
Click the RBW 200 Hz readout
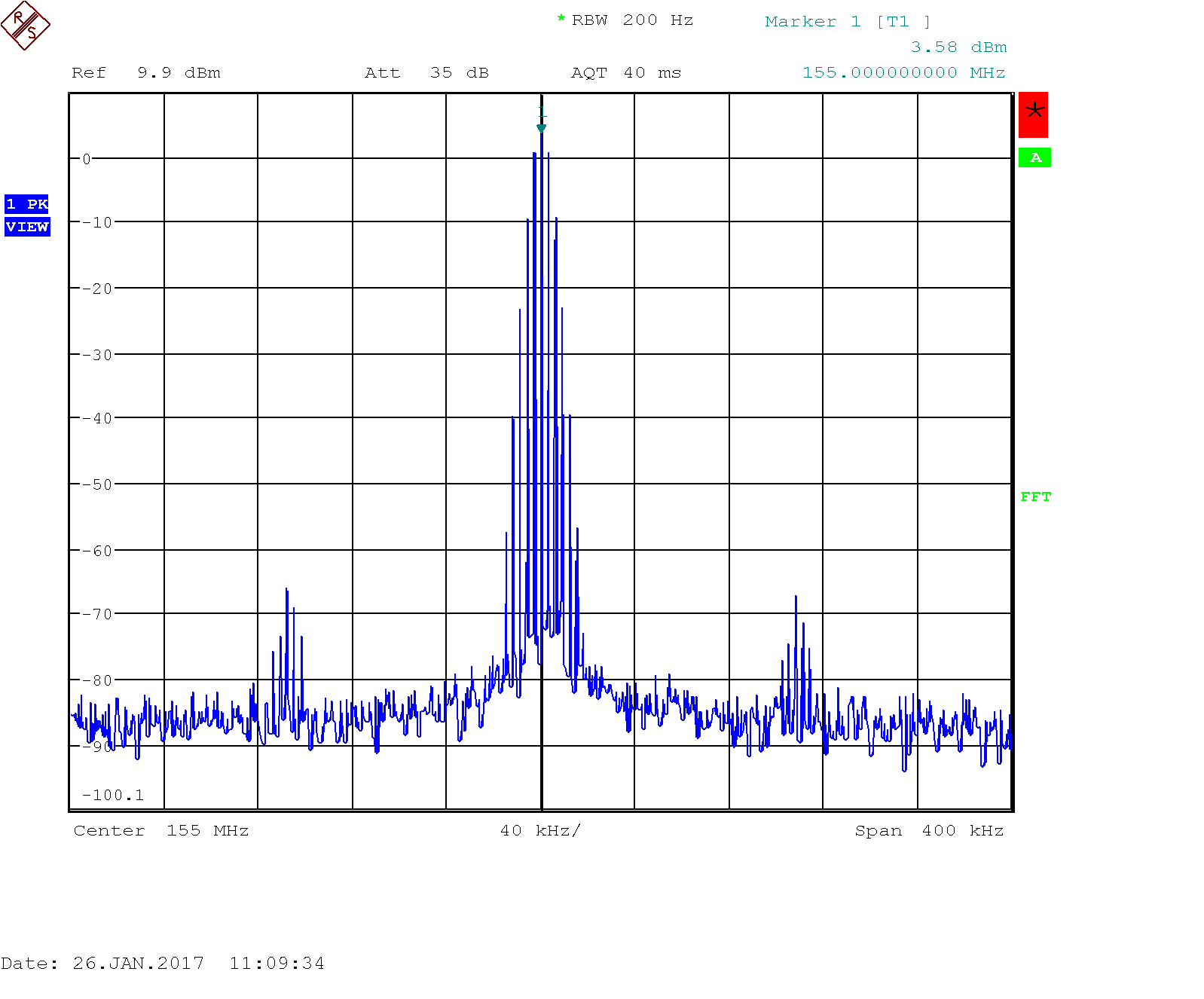632,20
